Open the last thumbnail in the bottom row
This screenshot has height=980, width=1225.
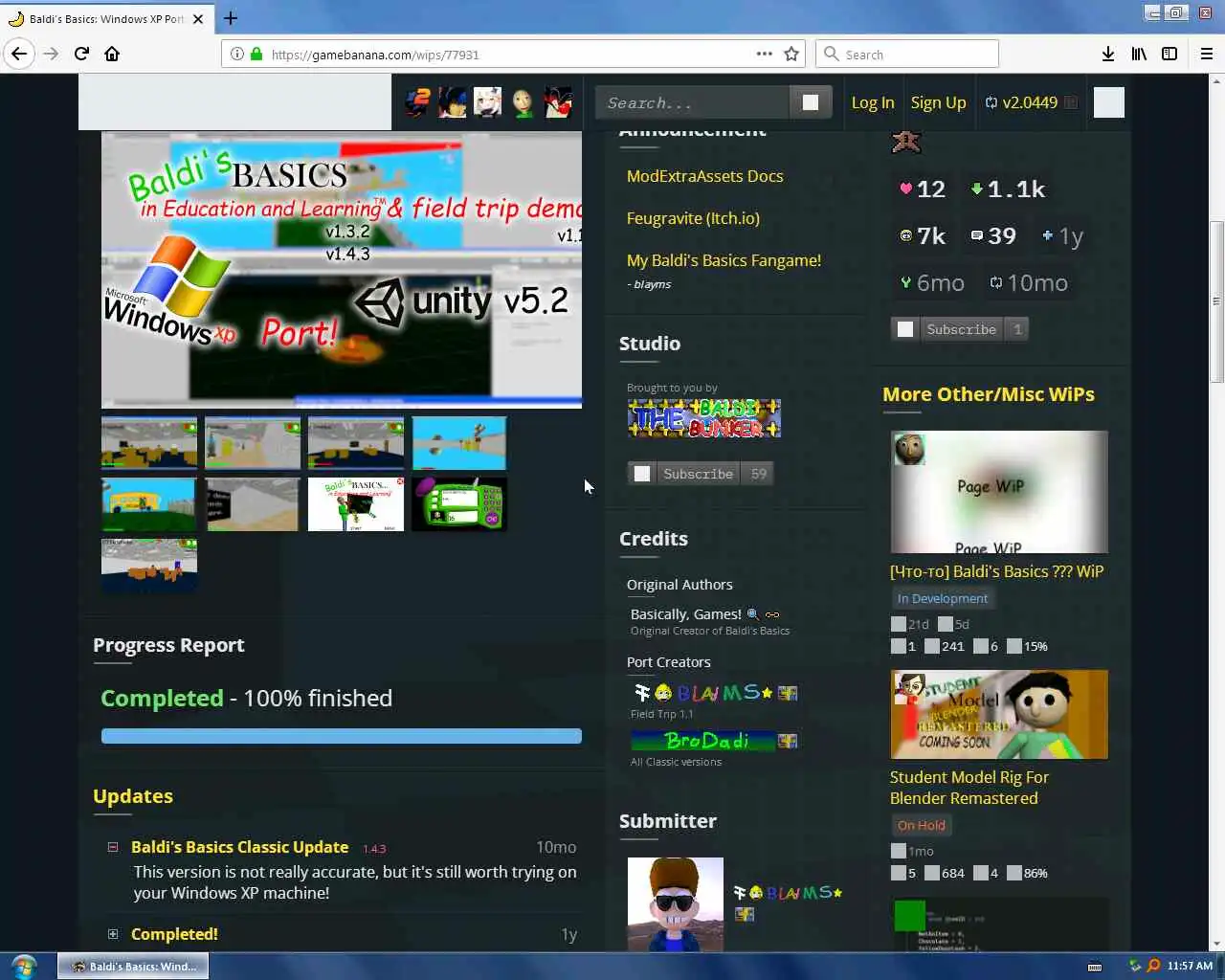click(149, 565)
